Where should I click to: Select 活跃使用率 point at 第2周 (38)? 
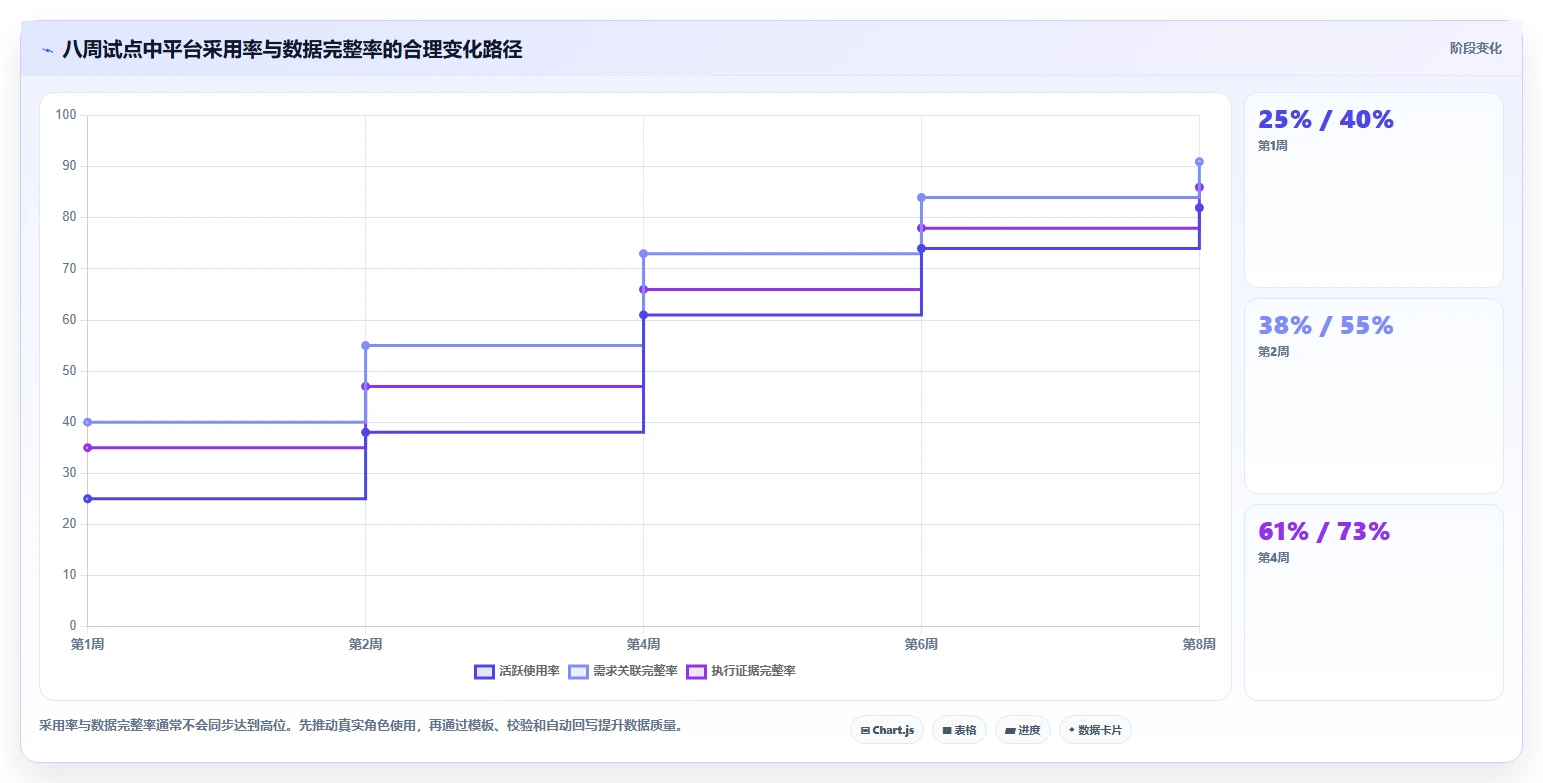(365, 432)
